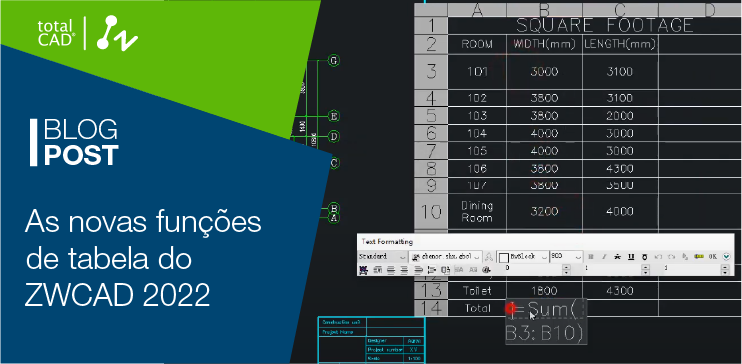
Task: Center the paragraph text
Action: (x=404, y=270)
